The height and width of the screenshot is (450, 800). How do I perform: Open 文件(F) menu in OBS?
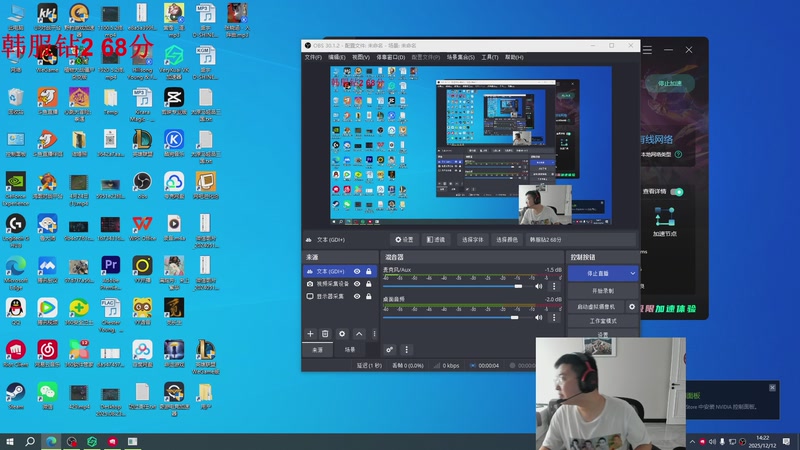pyautogui.click(x=313, y=57)
